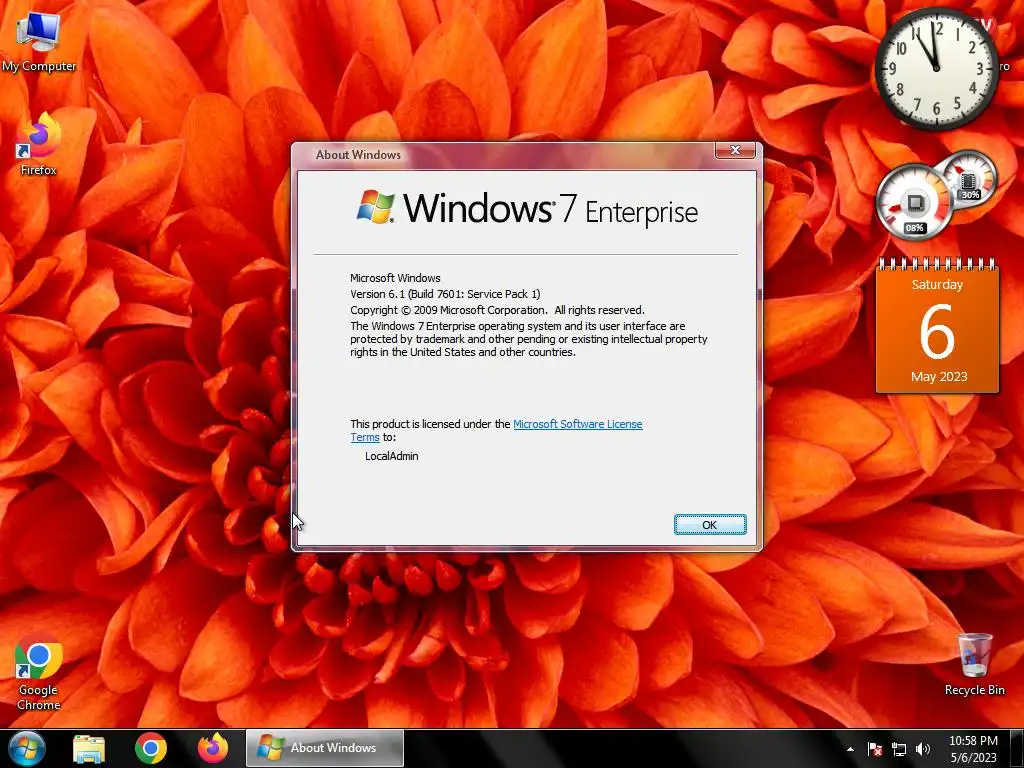Click the 'Microsoft Windows' text line
The height and width of the screenshot is (768, 1024).
[x=395, y=278]
